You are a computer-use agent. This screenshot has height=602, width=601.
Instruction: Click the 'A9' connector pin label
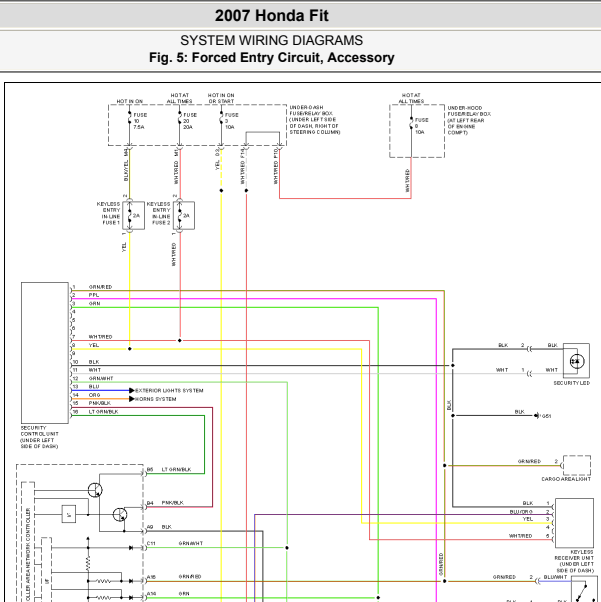click(150, 527)
